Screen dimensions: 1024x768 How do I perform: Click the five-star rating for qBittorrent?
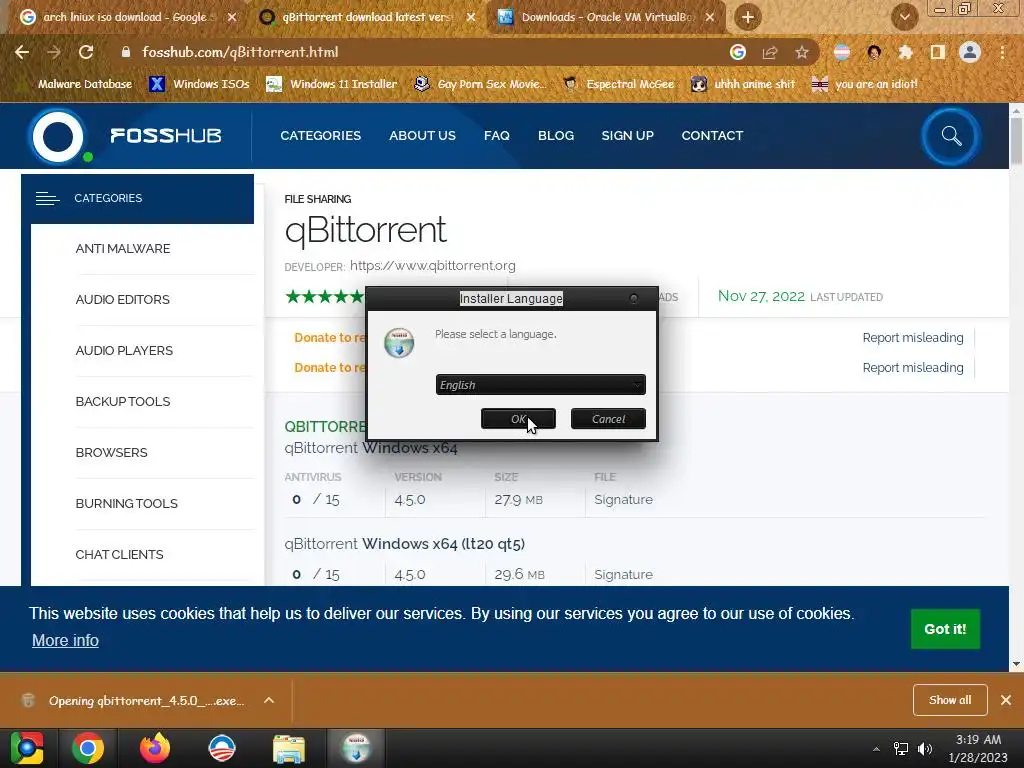(325, 296)
